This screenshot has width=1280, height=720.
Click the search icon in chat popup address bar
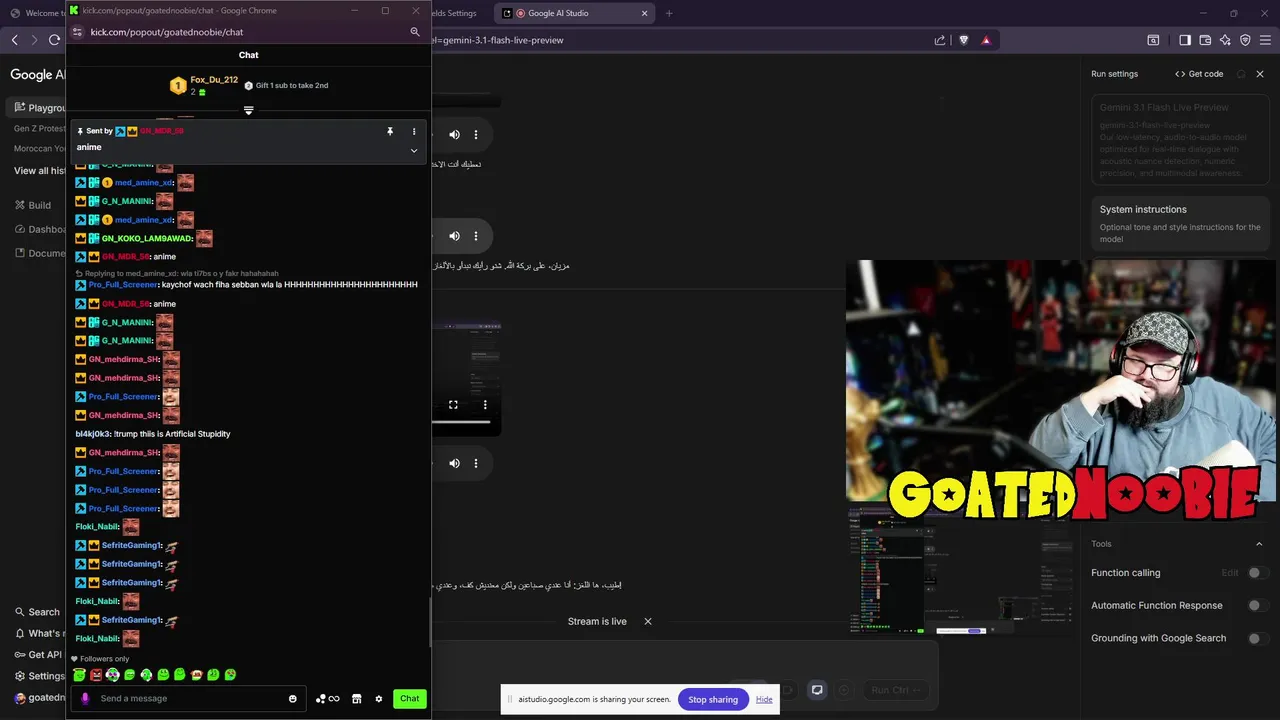[x=415, y=32]
